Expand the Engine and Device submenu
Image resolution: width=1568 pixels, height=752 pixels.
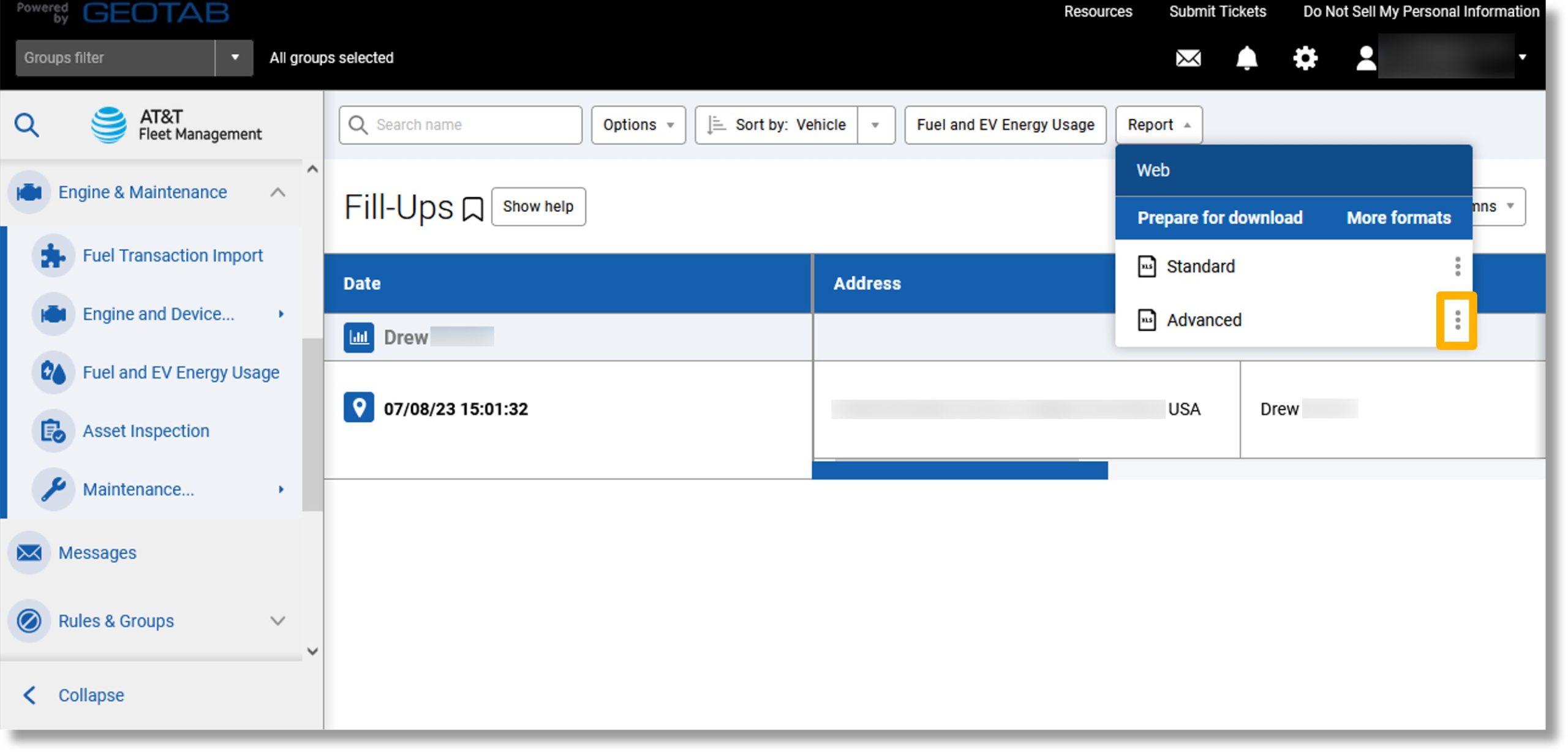pyautogui.click(x=281, y=314)
